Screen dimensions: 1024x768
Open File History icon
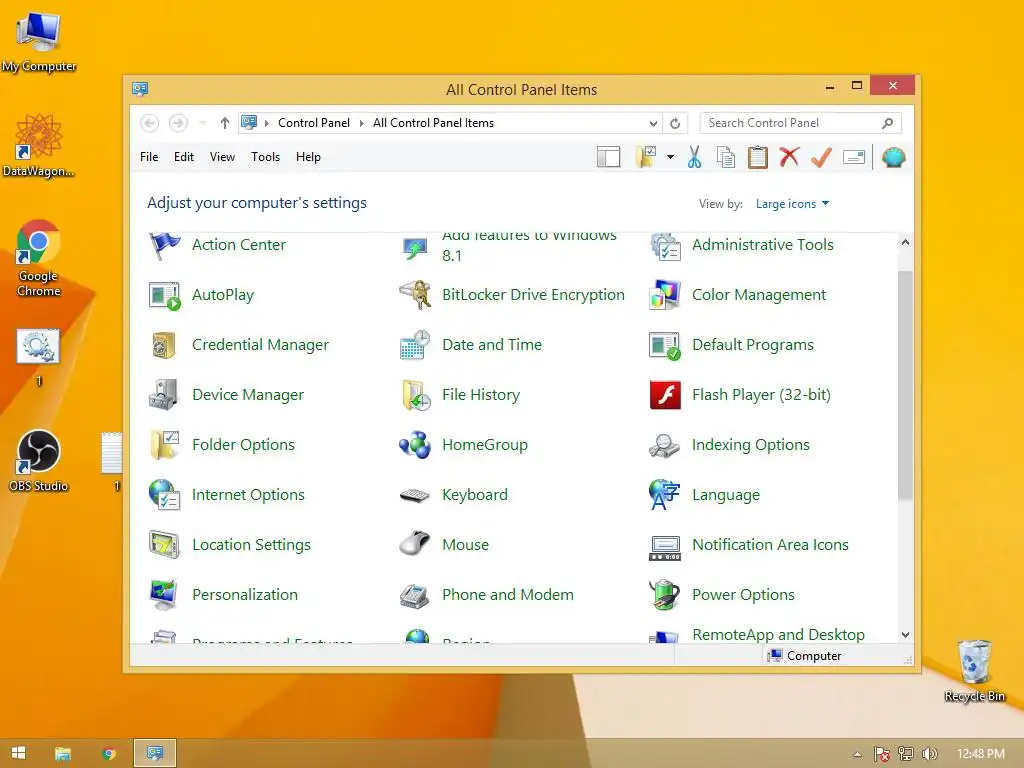(415, 395)
